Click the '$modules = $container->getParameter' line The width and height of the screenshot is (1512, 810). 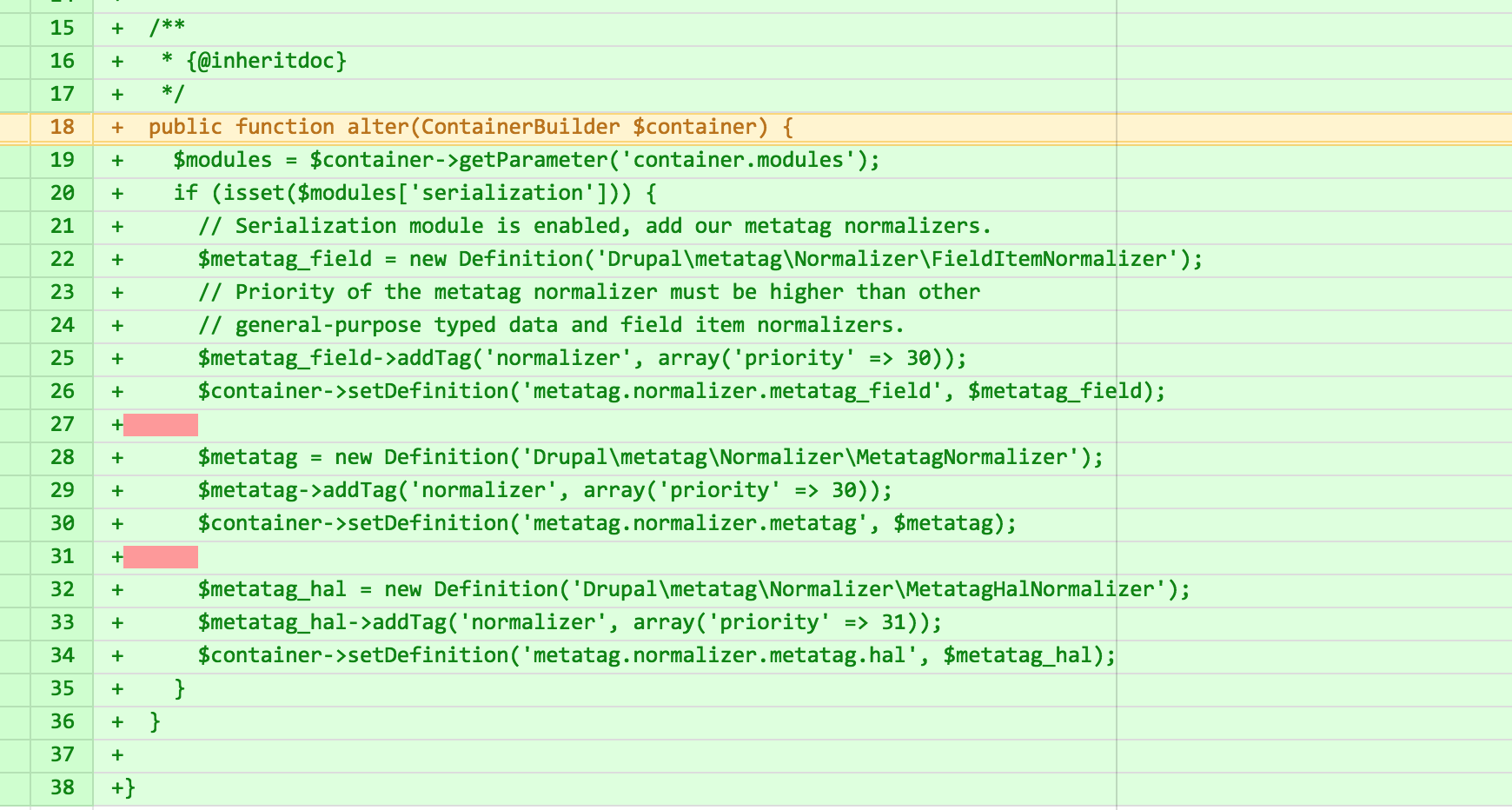click(527, 160)
